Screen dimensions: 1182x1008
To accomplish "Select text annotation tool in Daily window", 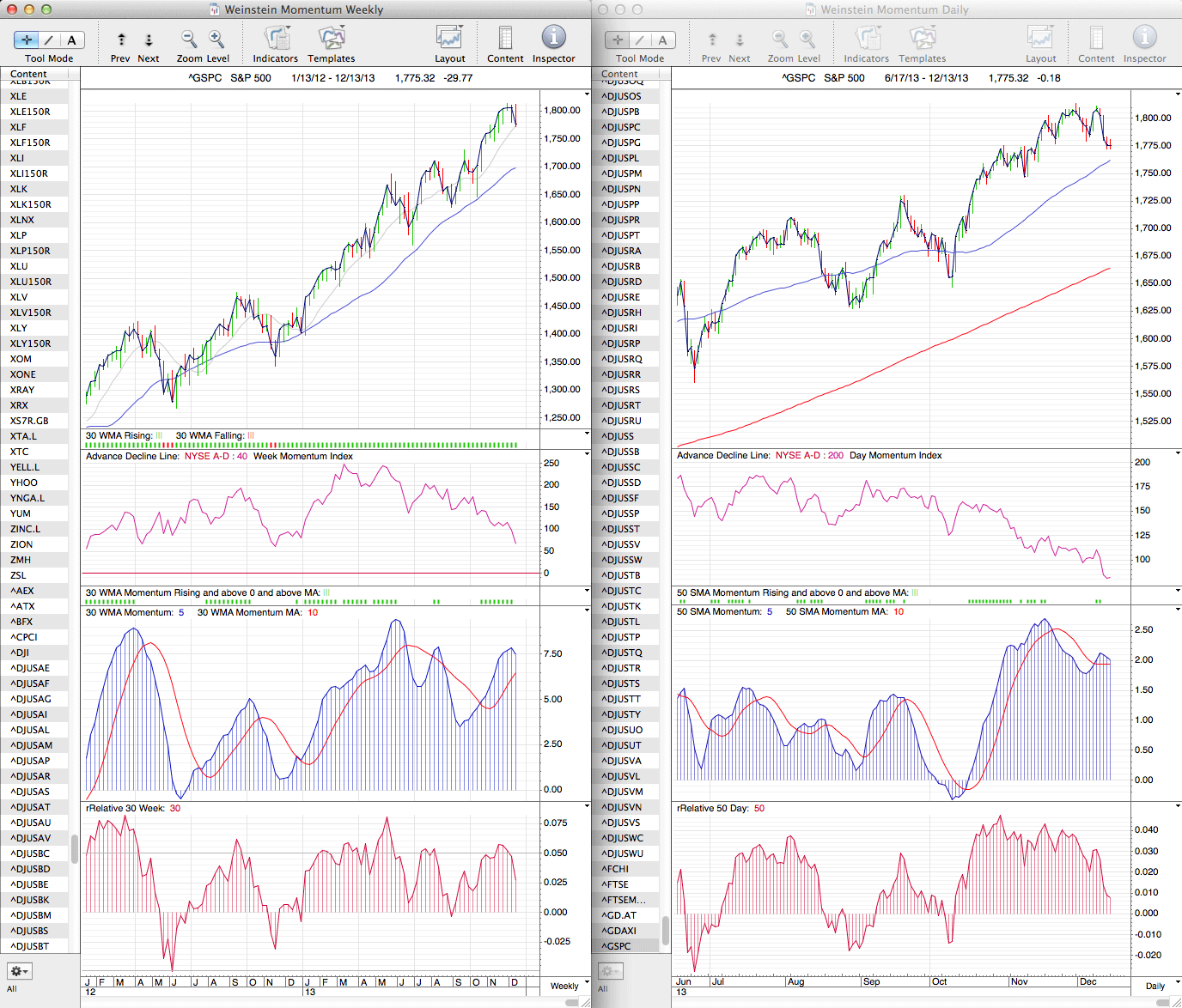I will [663, 40].
